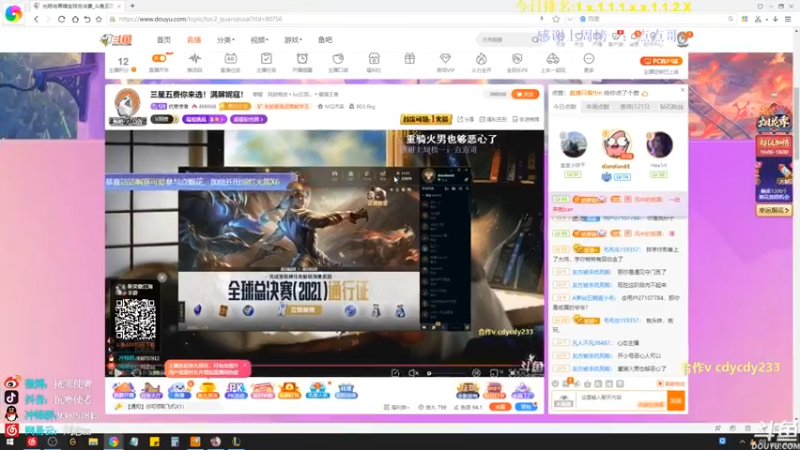Open the first orange activity icon in gift bar
Viewport: 800px width, 450px height.
point(123,391)
